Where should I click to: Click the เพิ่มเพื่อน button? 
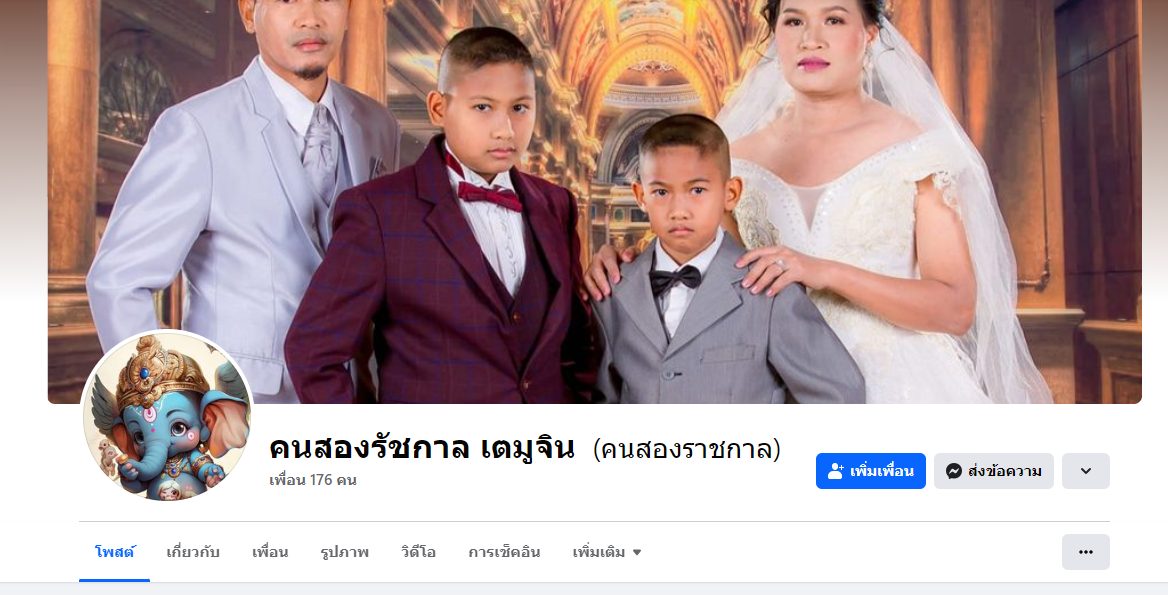[871, 471]
